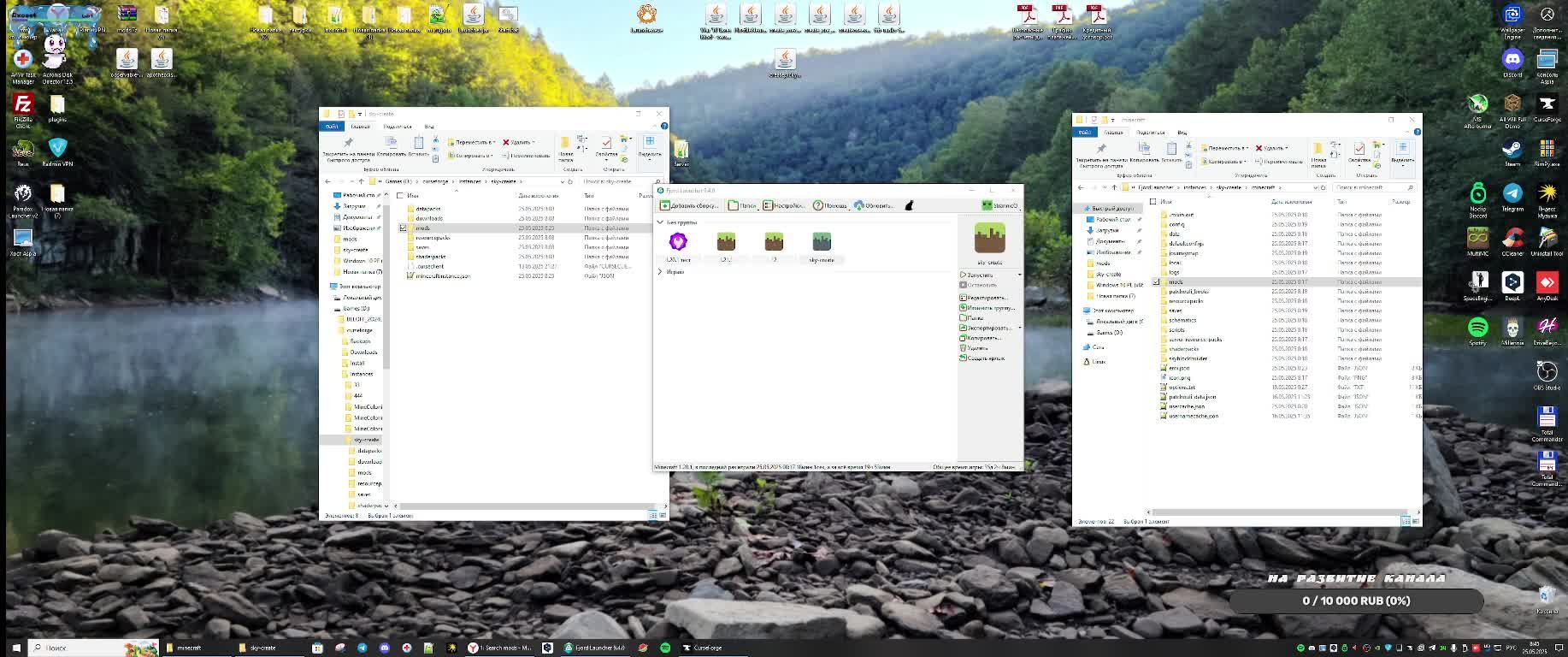Click Add Instance icon in Fjord Launcher toolbar
The image size is (1568, 657).
(x=664, y=205)
